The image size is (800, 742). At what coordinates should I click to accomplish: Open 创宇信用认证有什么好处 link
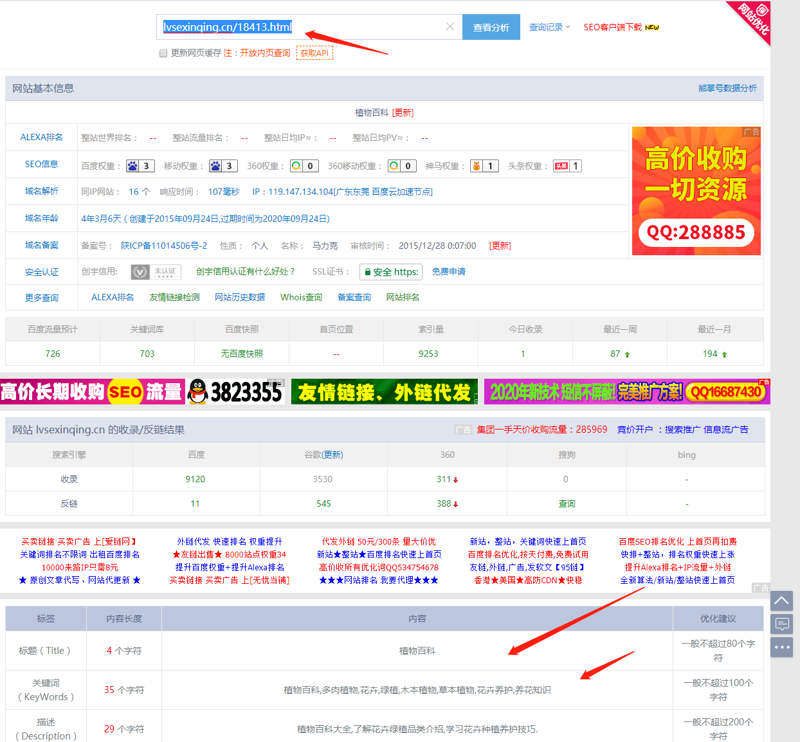pos(245,271)
